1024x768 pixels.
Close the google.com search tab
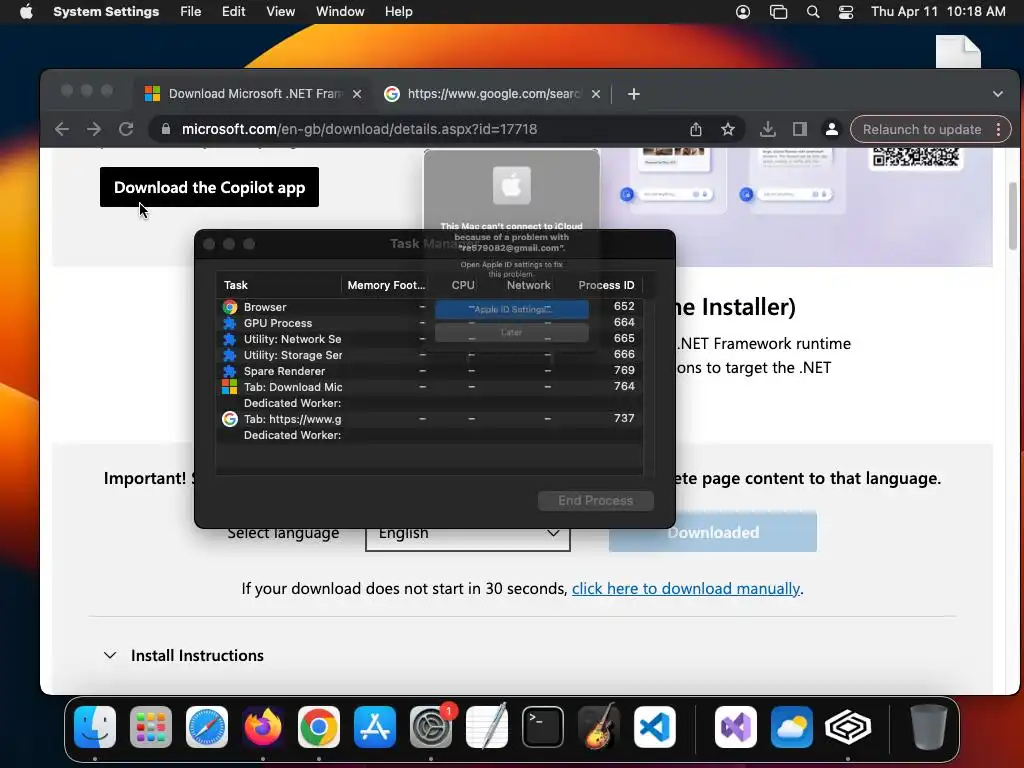[596, 94]
